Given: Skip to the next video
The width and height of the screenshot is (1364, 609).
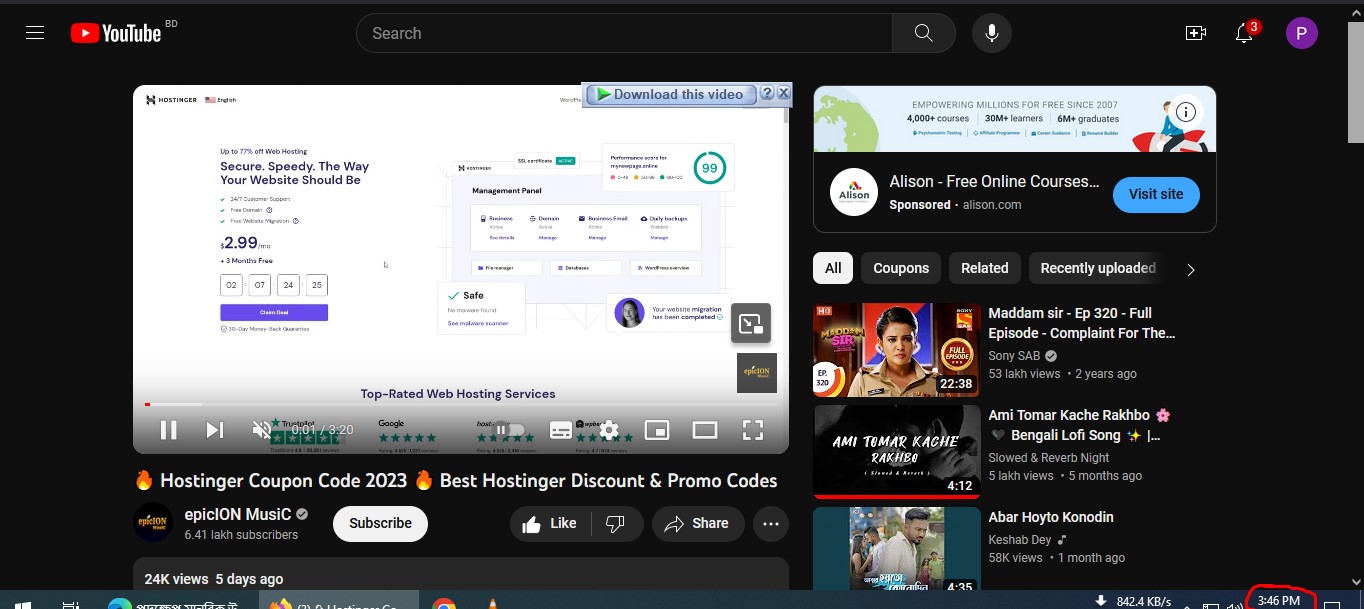Looking at the screenshot, I should [214, 430].
